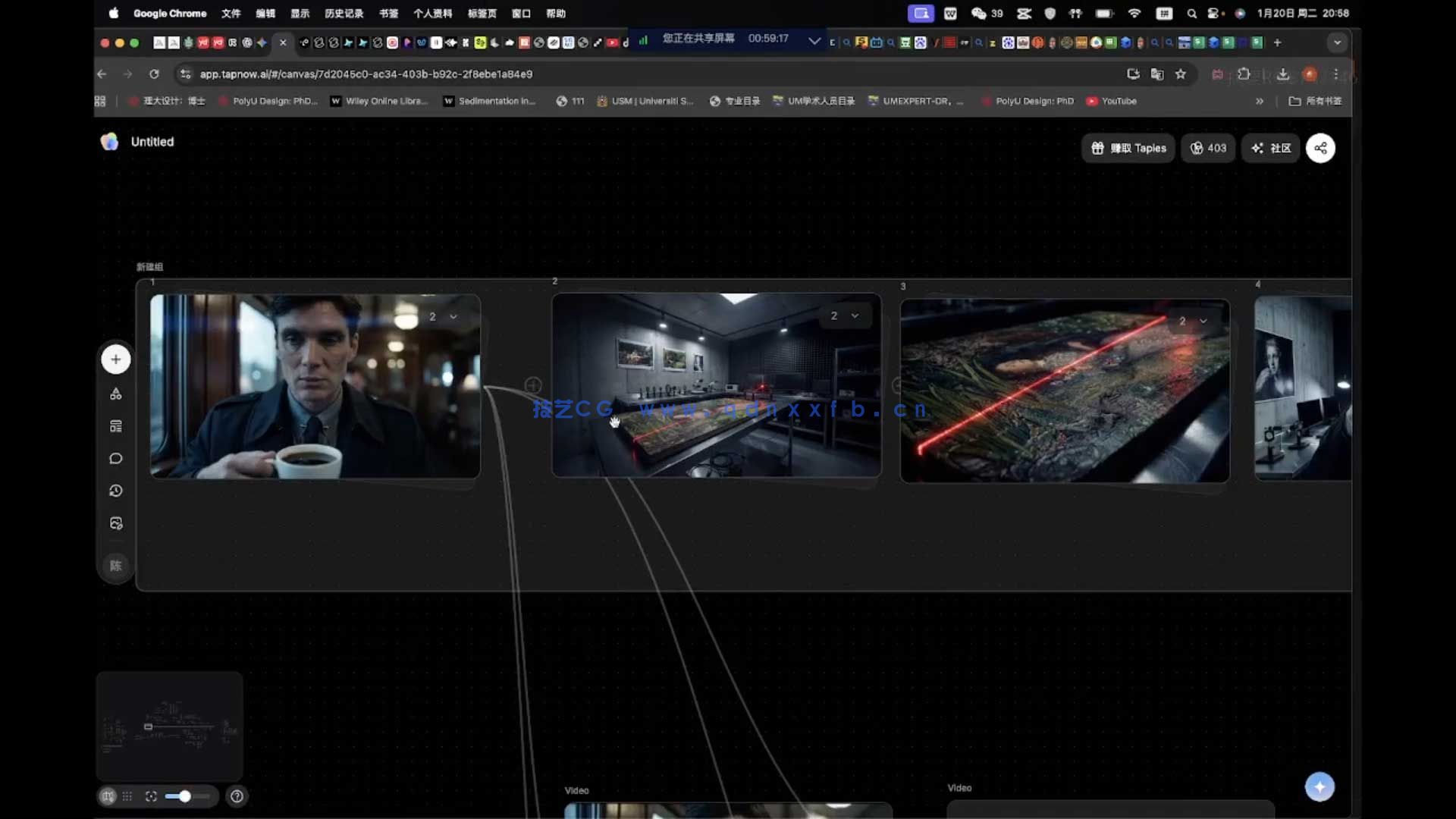
Task: Click the fit-to-view focus icon
Action: pos(151,796)
